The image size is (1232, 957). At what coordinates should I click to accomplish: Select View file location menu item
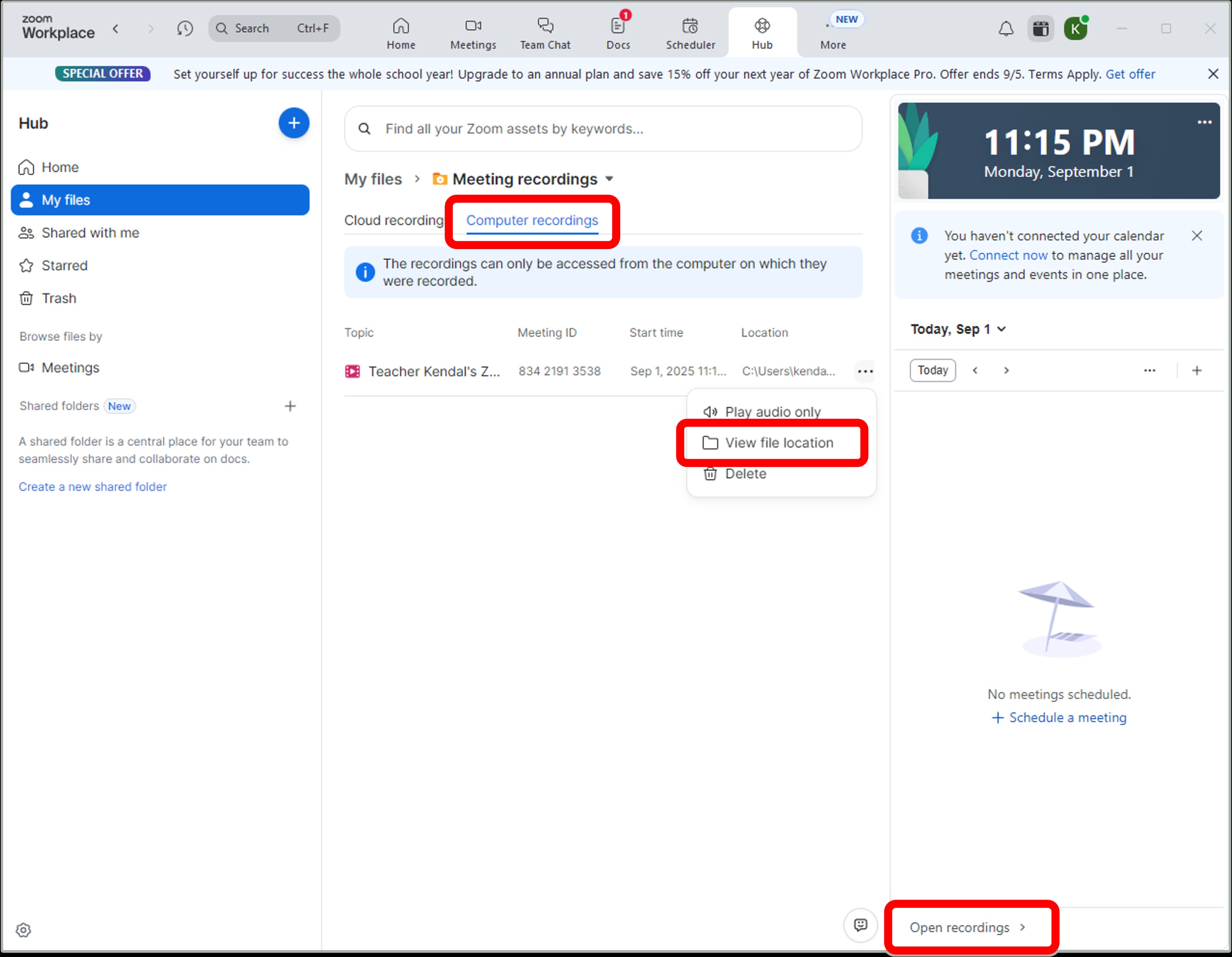pyautogui.click(x=778, y=443)
